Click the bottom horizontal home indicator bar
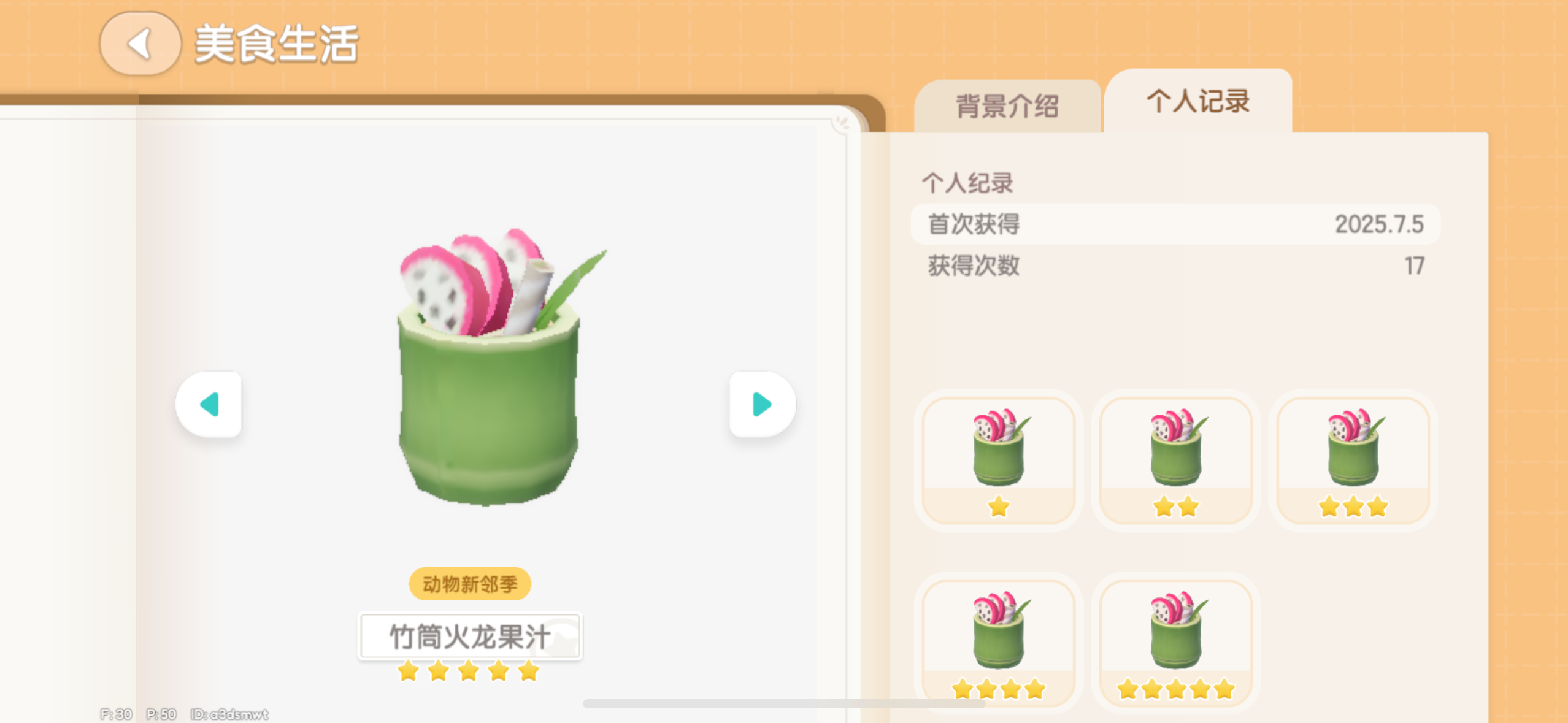The height and width of the screenshot is (723, 1568). [x=784, y=703]
